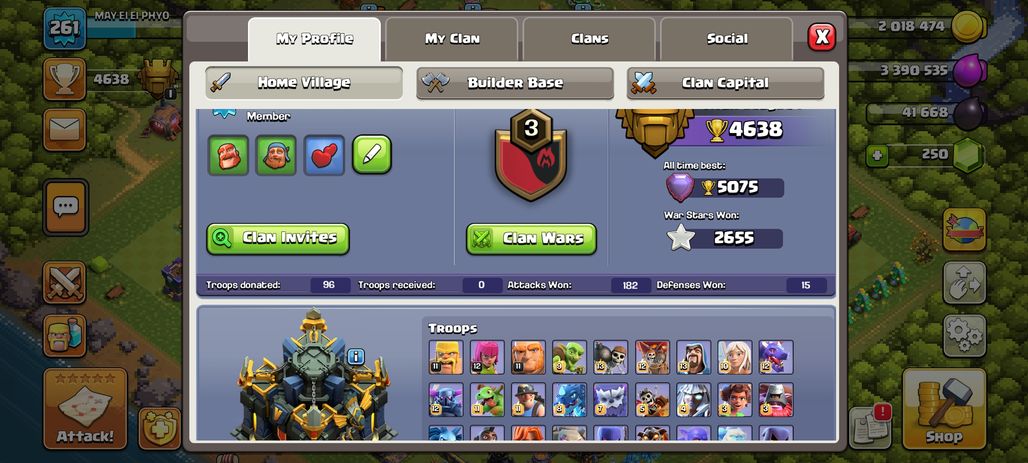Select the Home Village section
The width and height of the screenshot is (1028, 463).
[304, 83]
